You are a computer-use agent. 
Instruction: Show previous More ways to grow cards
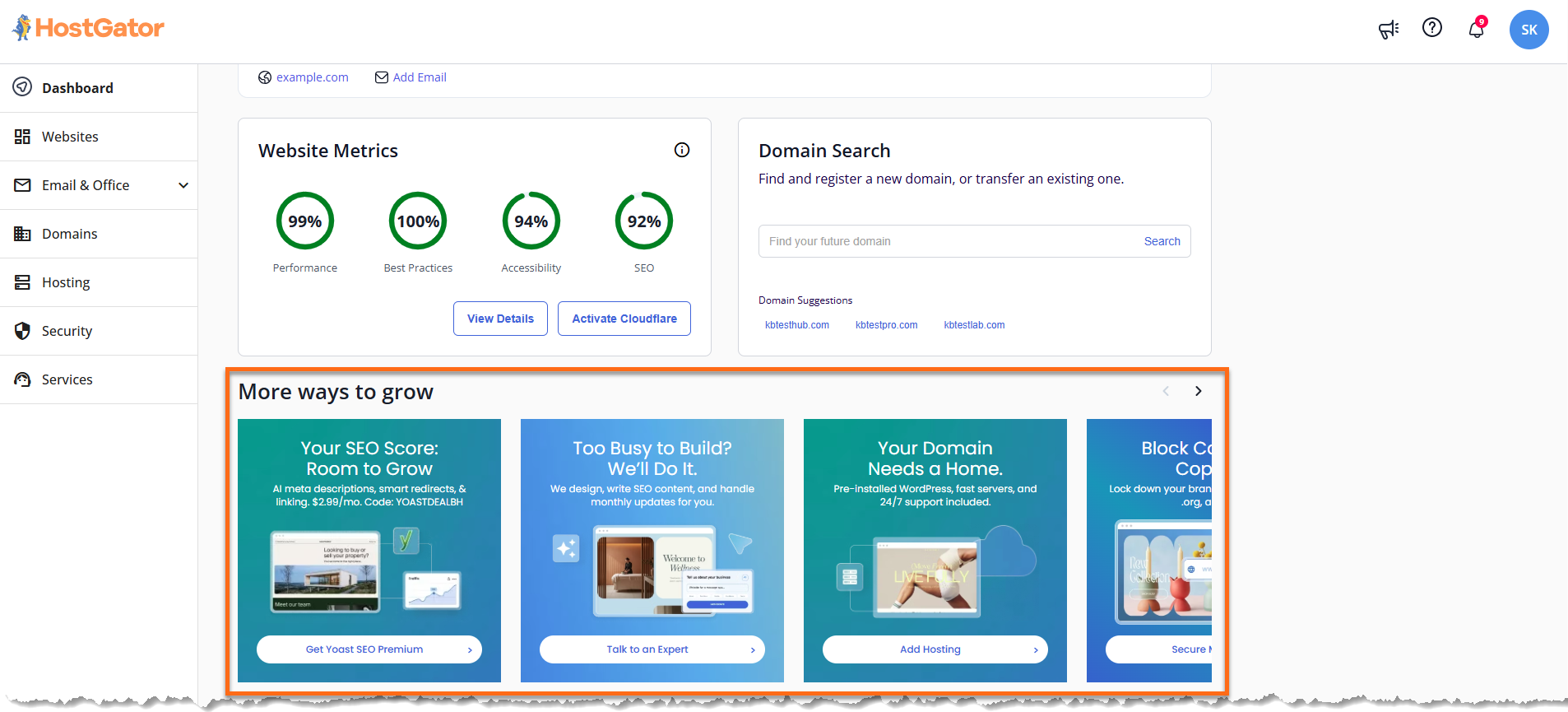[1166, 391]
